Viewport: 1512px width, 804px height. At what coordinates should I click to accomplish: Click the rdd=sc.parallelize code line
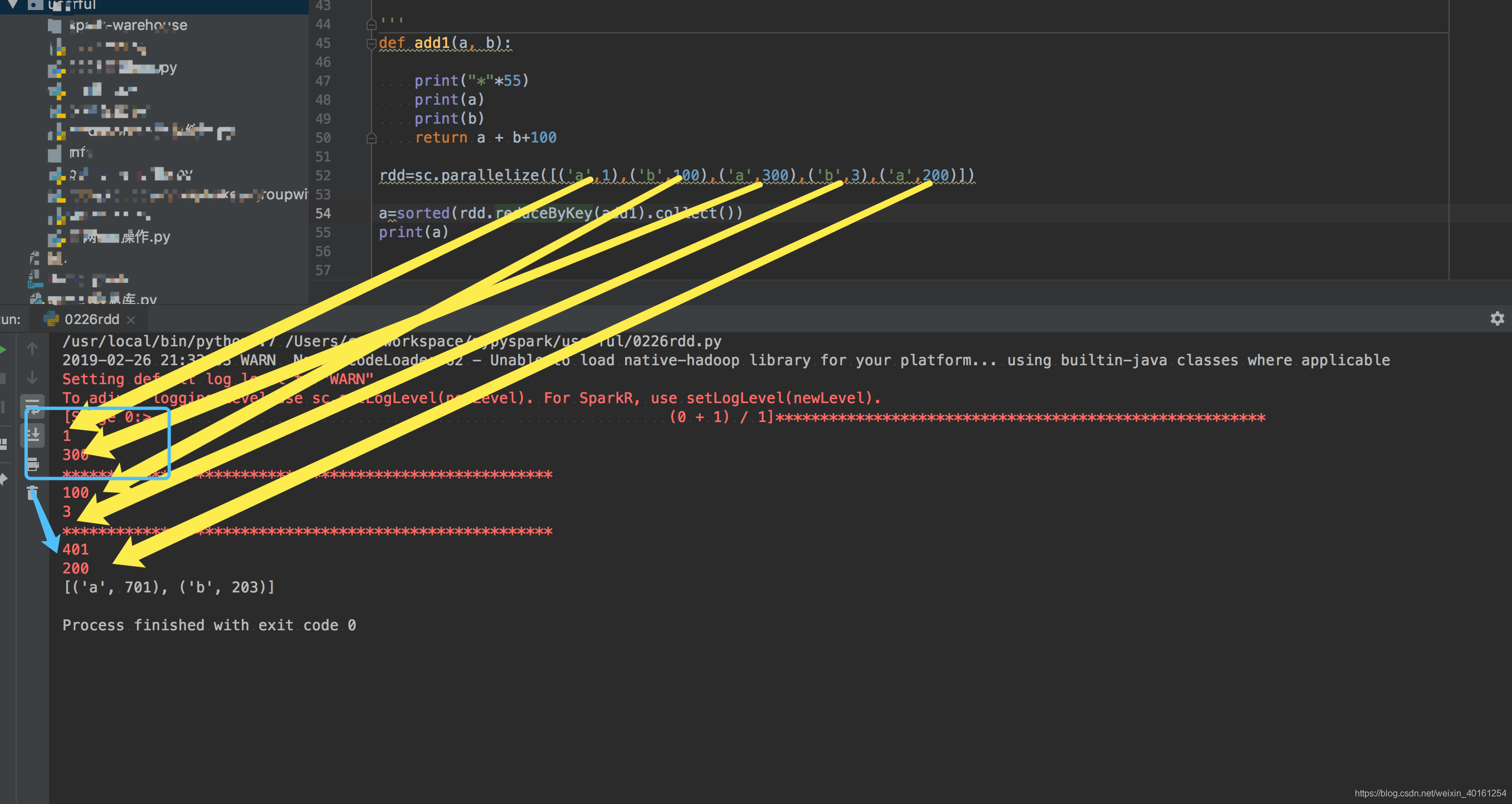[x=677, y=175]
